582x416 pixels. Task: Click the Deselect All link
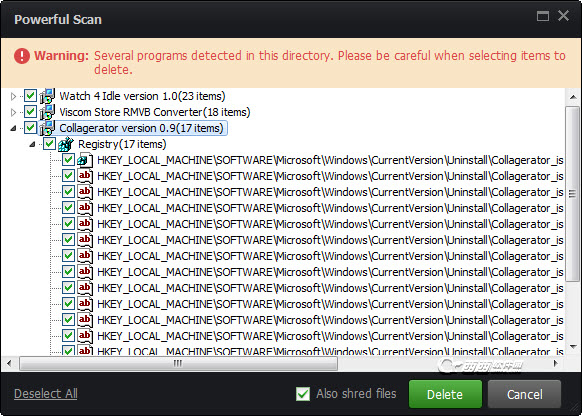point(46,394)
